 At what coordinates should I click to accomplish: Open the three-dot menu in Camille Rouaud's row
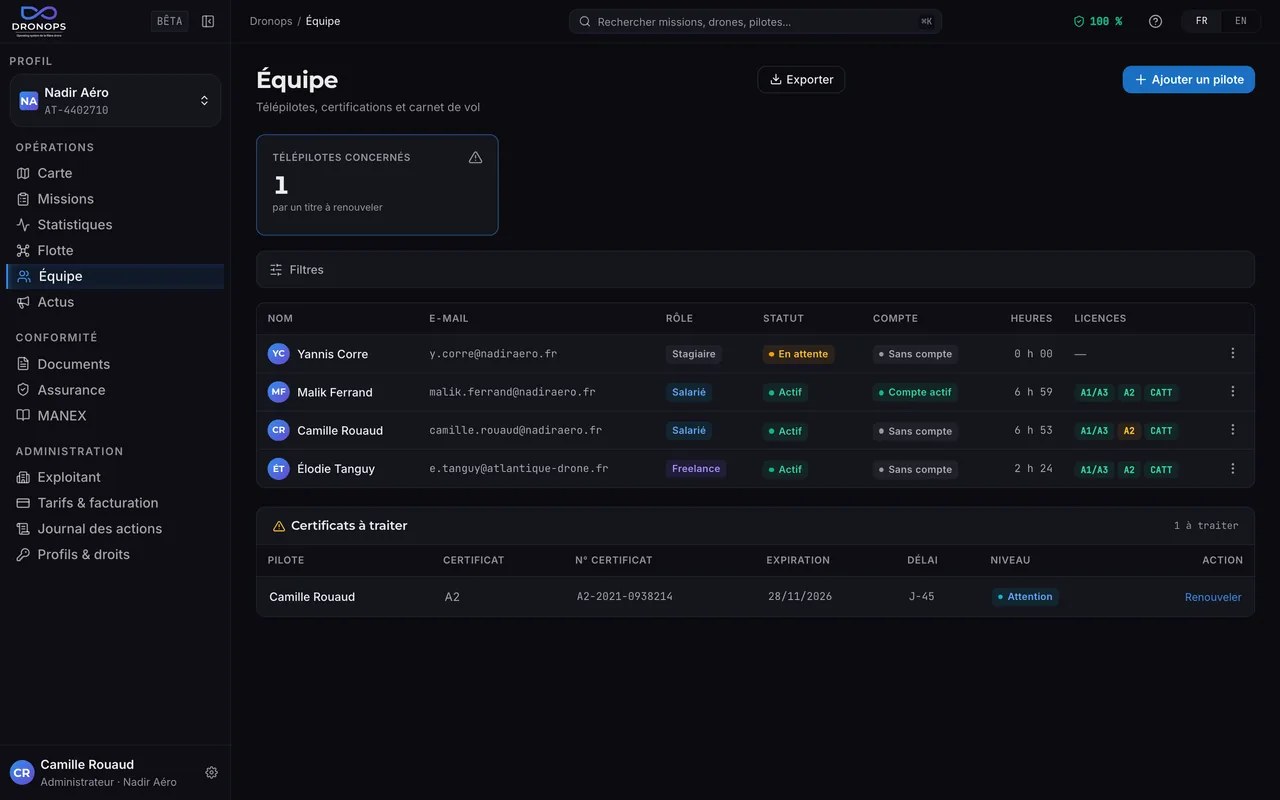tap(1233, 430)
